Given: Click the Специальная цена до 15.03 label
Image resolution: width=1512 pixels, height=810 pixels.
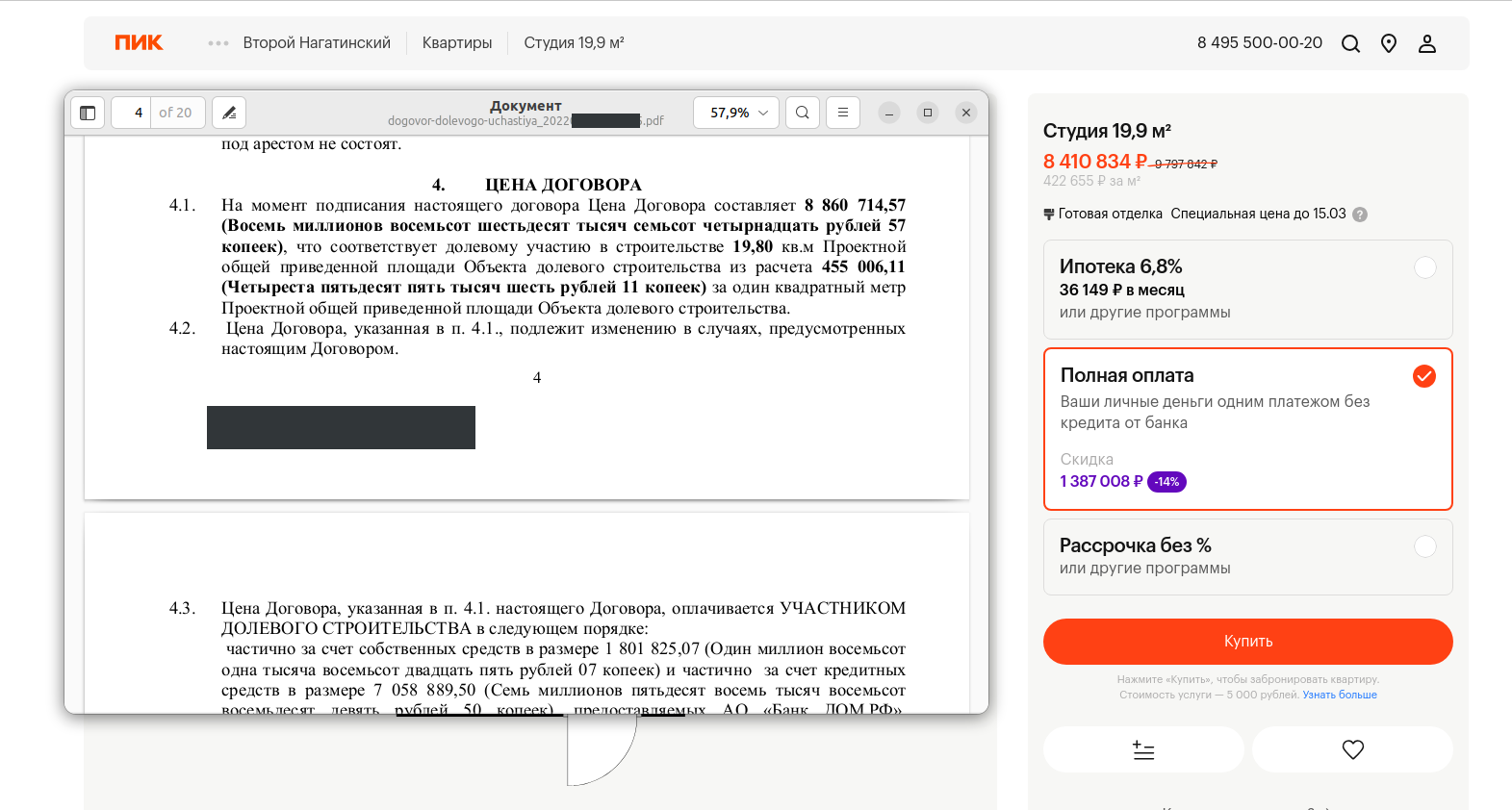Looking at the screenshot, I should (1258, 214).
